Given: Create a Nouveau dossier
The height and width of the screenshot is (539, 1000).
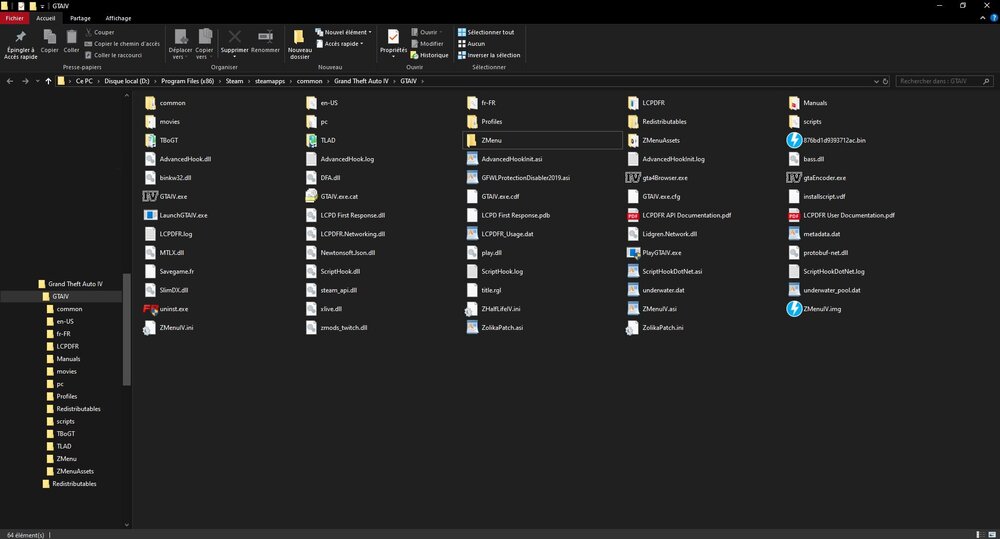Looking at the screenshot, I should pos(299,44).
